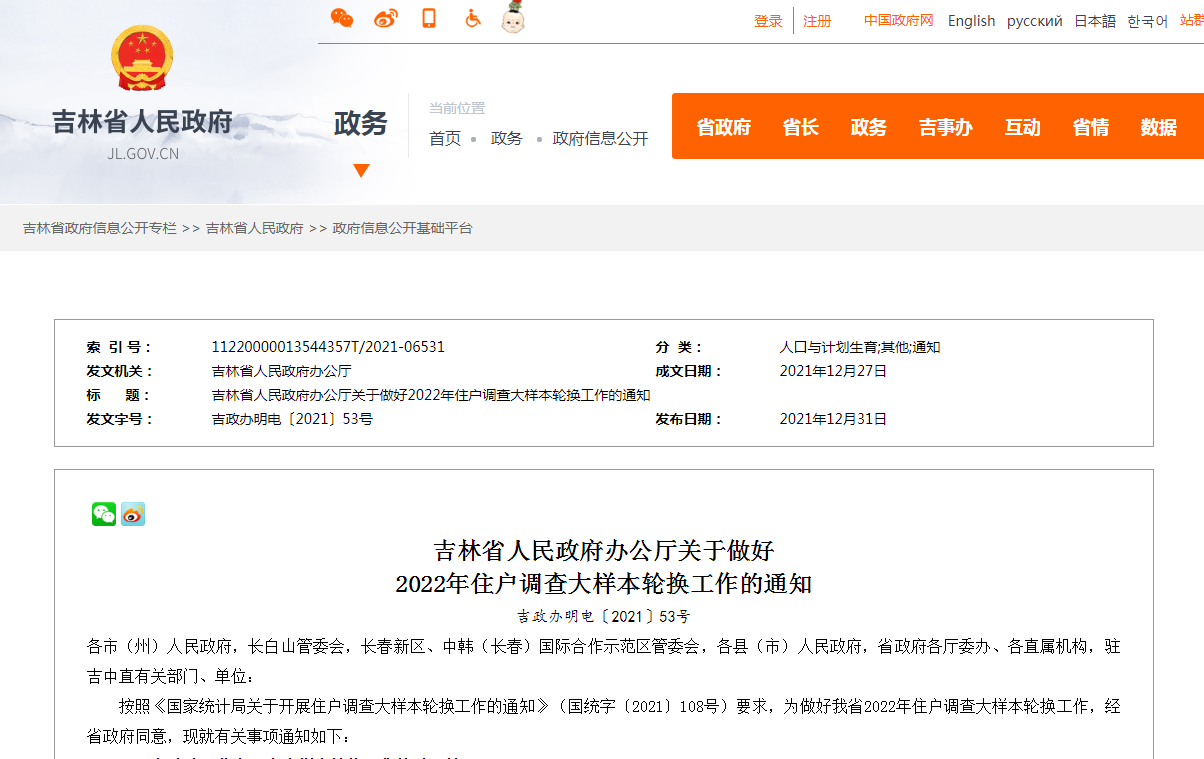Click the 登录 login link

767,20
